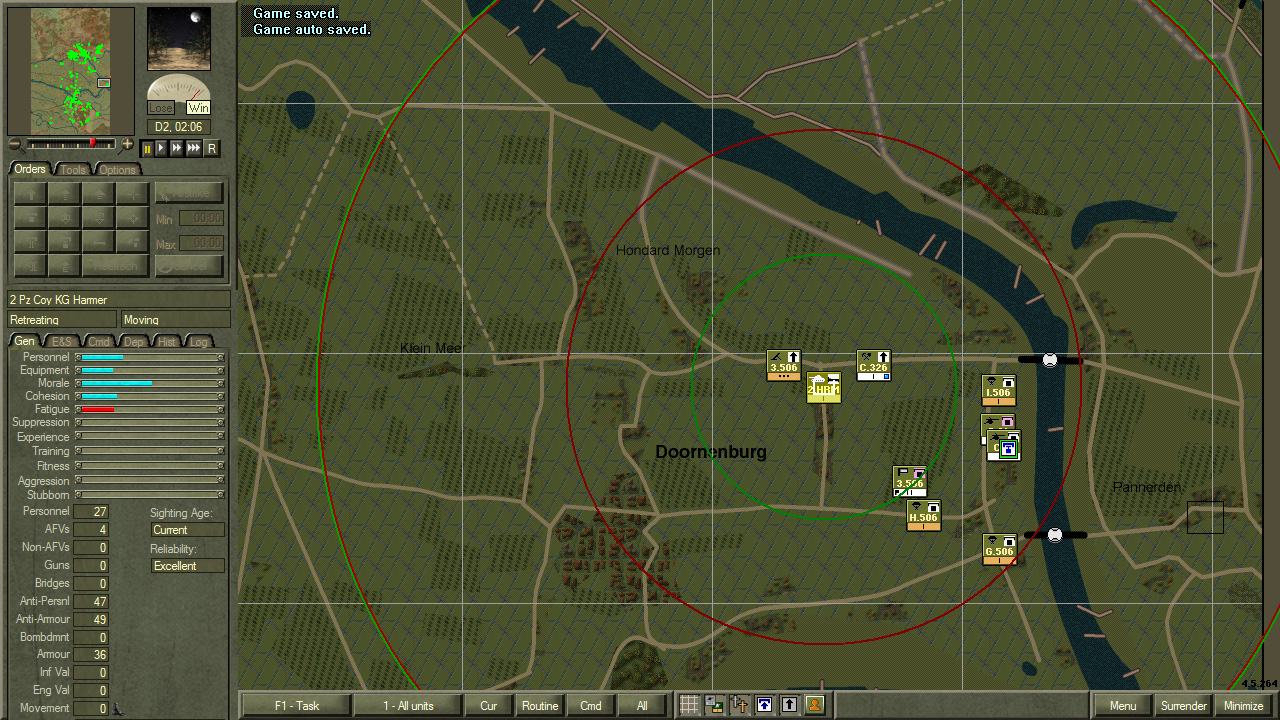Click the Cohesion level bar
Image resolution: width=1280 pixels, height=720 pixels.
tap(150, 396)
